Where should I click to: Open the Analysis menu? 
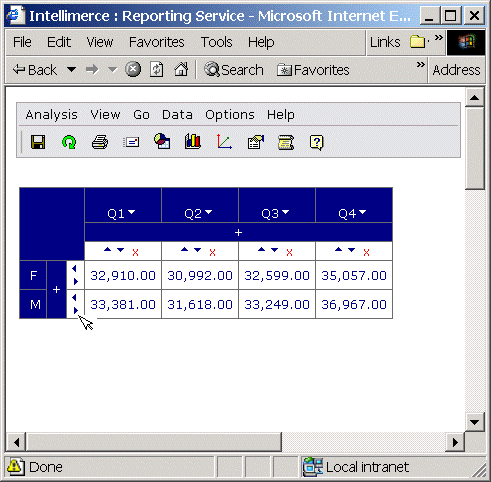click(x=51, y=115)
